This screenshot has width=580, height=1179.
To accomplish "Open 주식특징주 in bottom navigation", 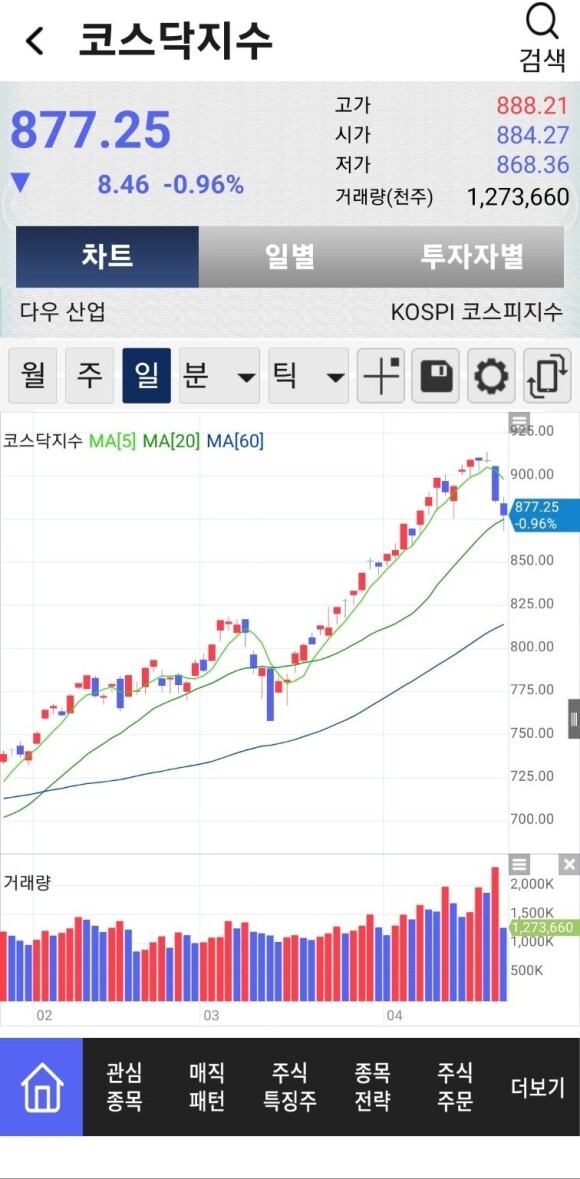I will [x=290, y=1087].
